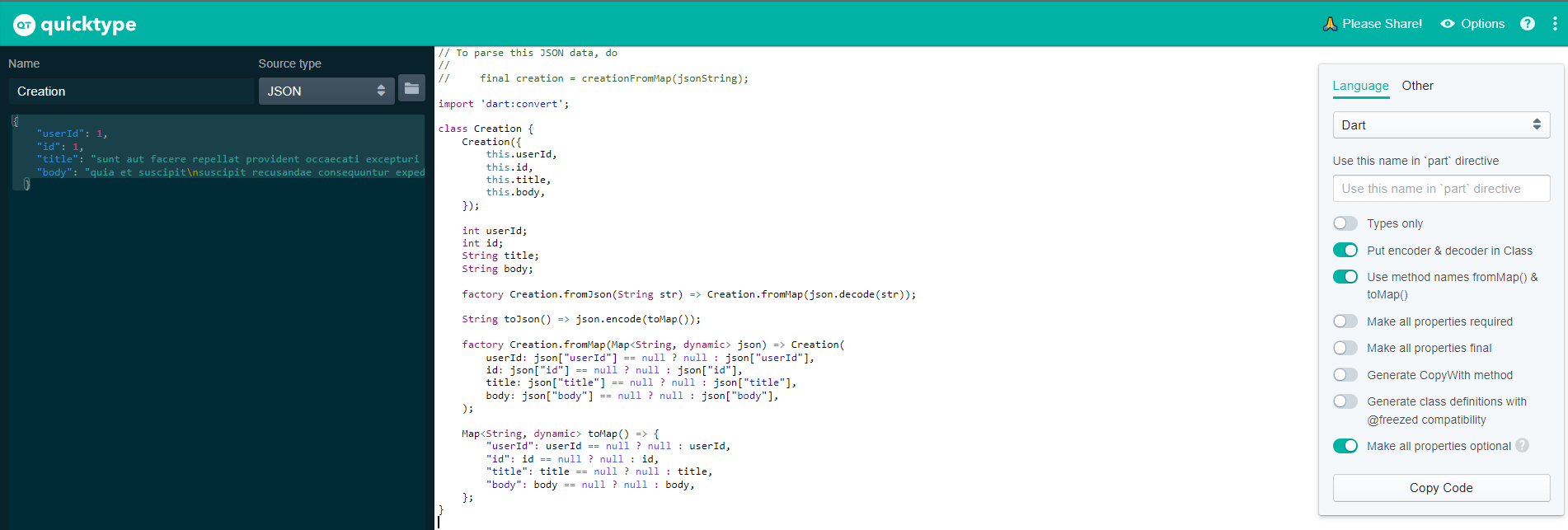Image resolution: width=1568 pixels, height=530 pixels.
Task: Toggle Types only switch
Action: 1345,223
